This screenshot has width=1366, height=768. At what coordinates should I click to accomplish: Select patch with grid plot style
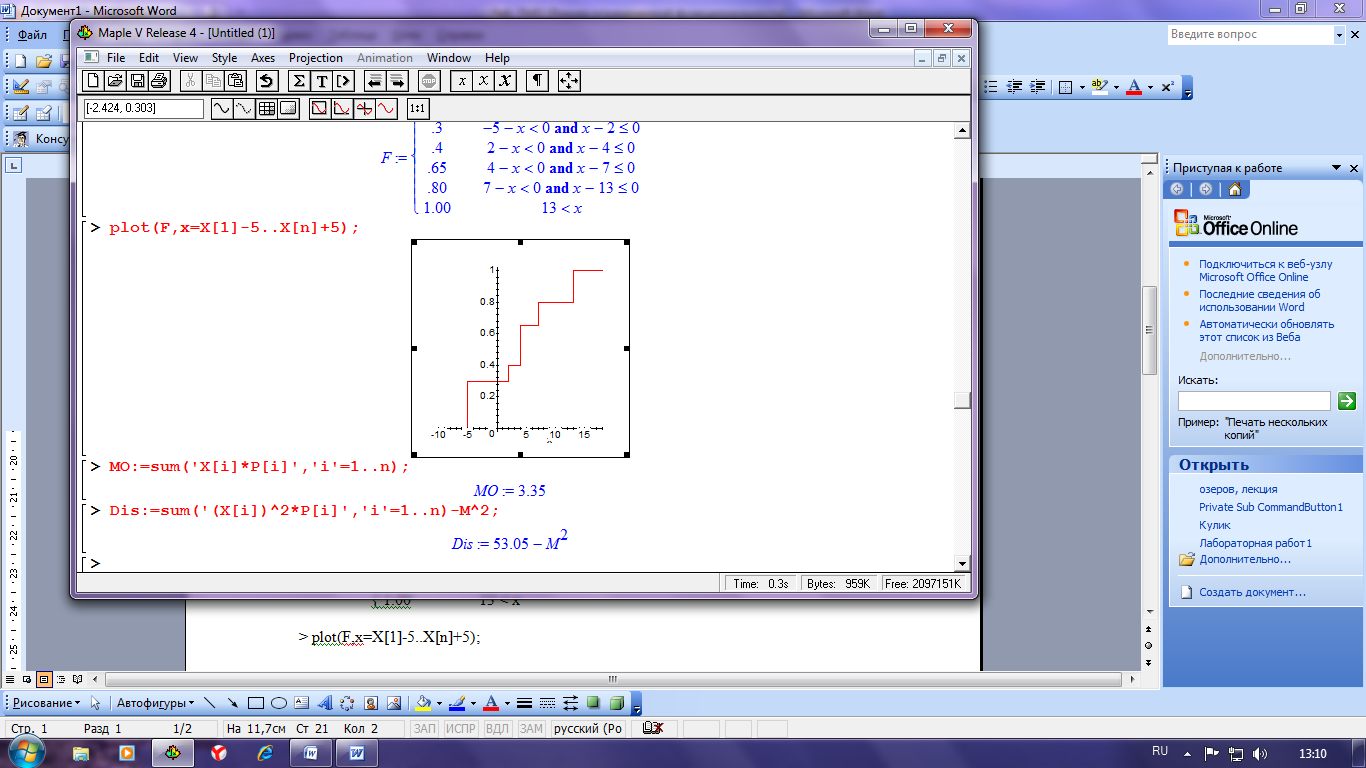point(266,108)
